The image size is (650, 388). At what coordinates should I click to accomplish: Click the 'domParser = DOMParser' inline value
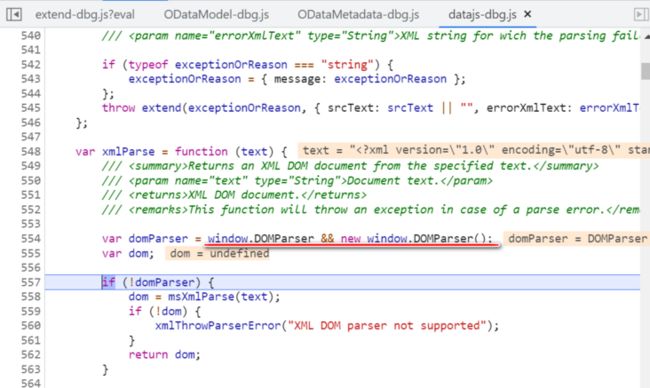(576, 239)
